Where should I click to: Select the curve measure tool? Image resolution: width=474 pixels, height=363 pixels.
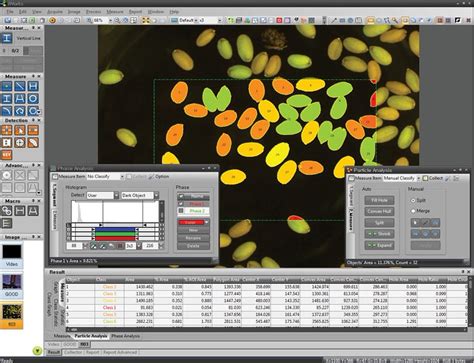coord(7,111)
